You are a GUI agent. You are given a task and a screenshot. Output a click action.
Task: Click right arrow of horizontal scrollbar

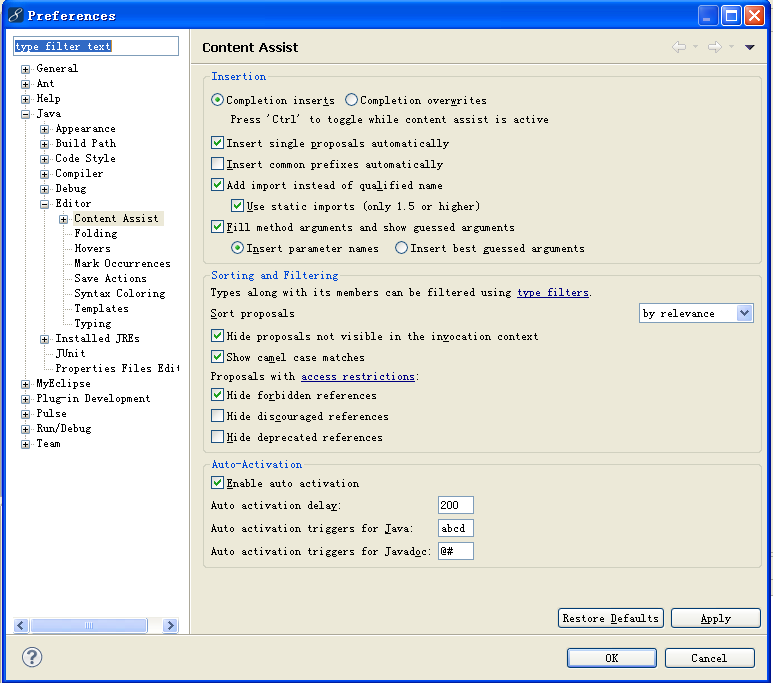point(170,625)
